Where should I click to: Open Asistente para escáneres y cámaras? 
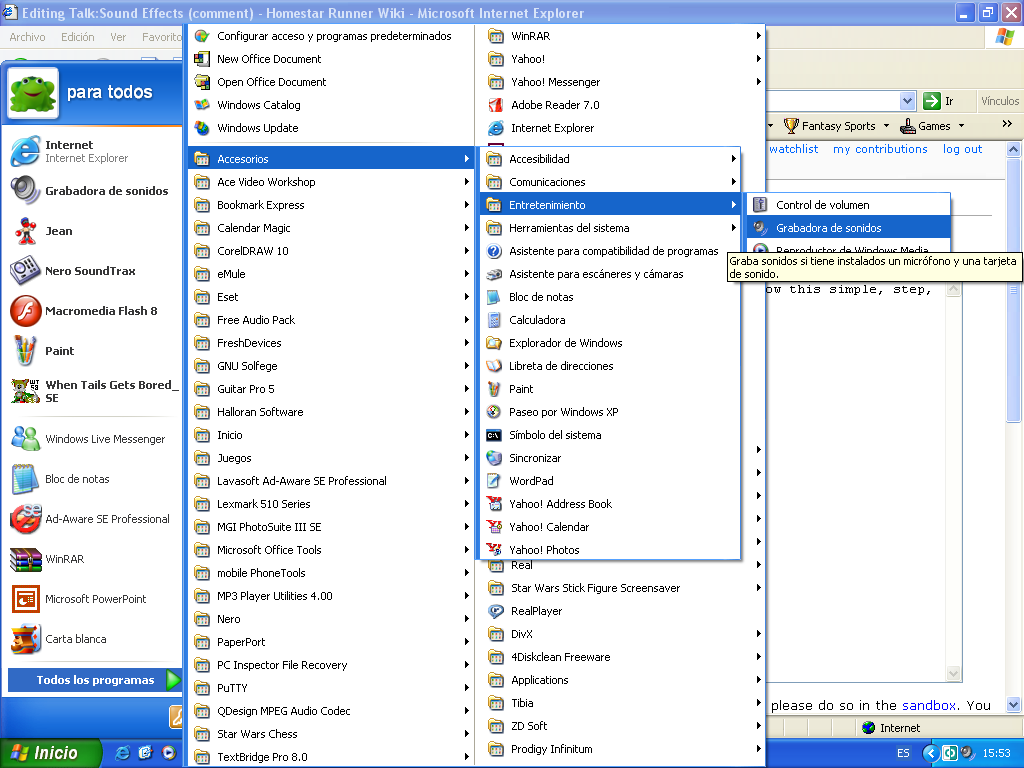610,274
